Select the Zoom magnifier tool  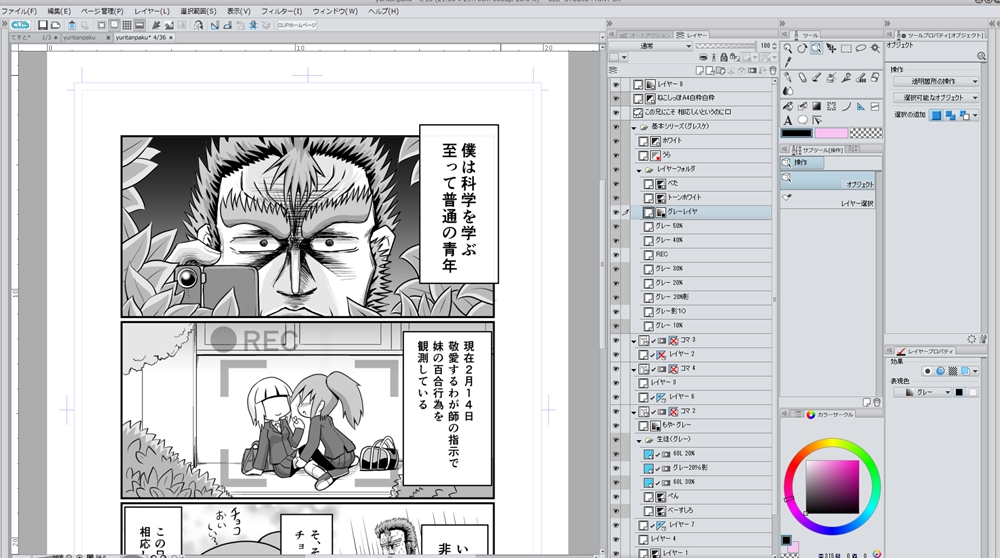point(788,48)
